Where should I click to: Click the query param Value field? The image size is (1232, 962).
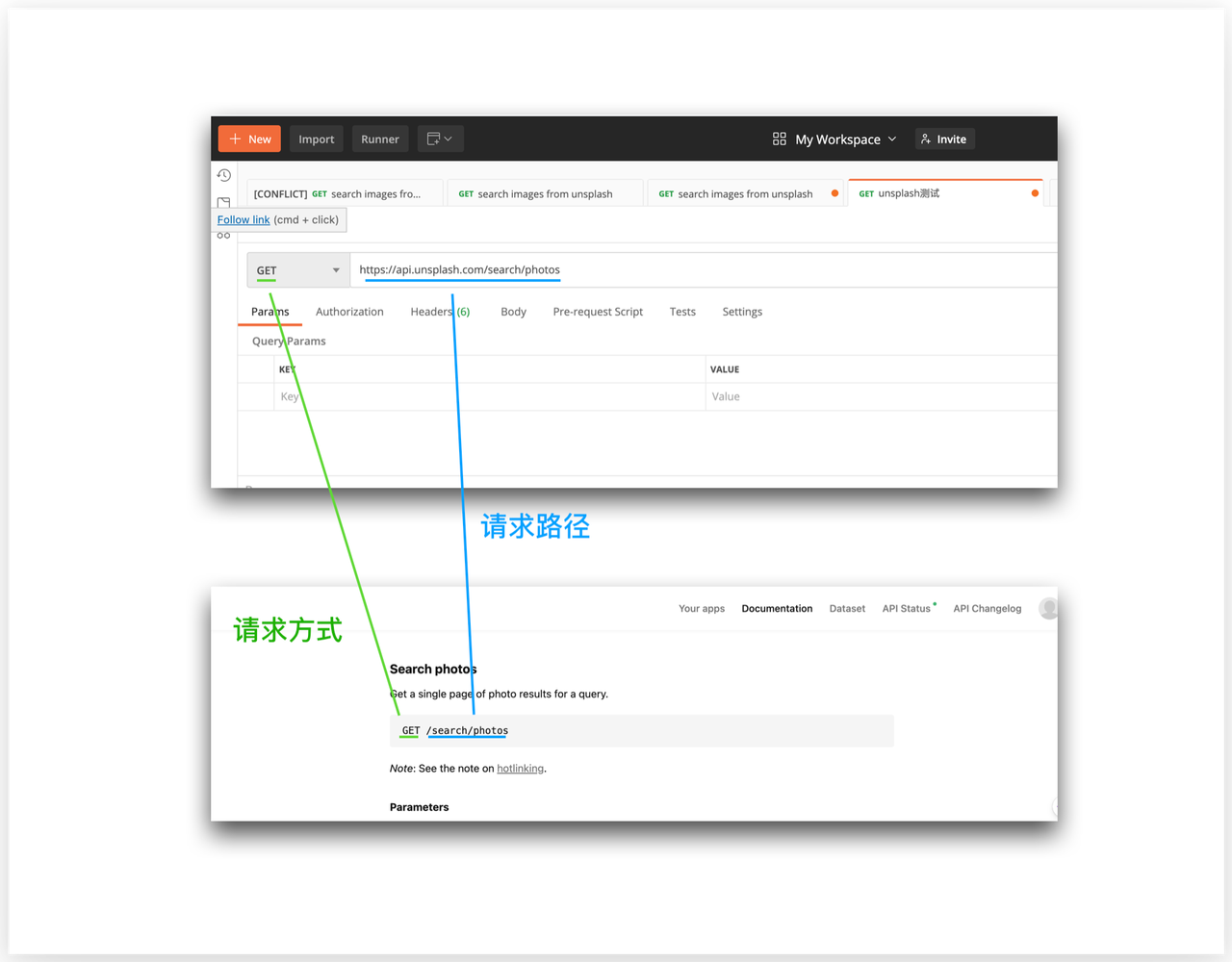pyautogui.click(x=882, y=396)
